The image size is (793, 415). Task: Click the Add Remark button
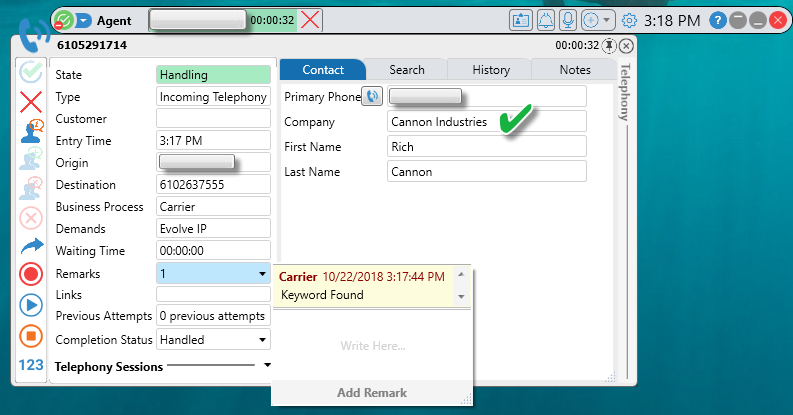pyautogui.click(x=371, y=393)
